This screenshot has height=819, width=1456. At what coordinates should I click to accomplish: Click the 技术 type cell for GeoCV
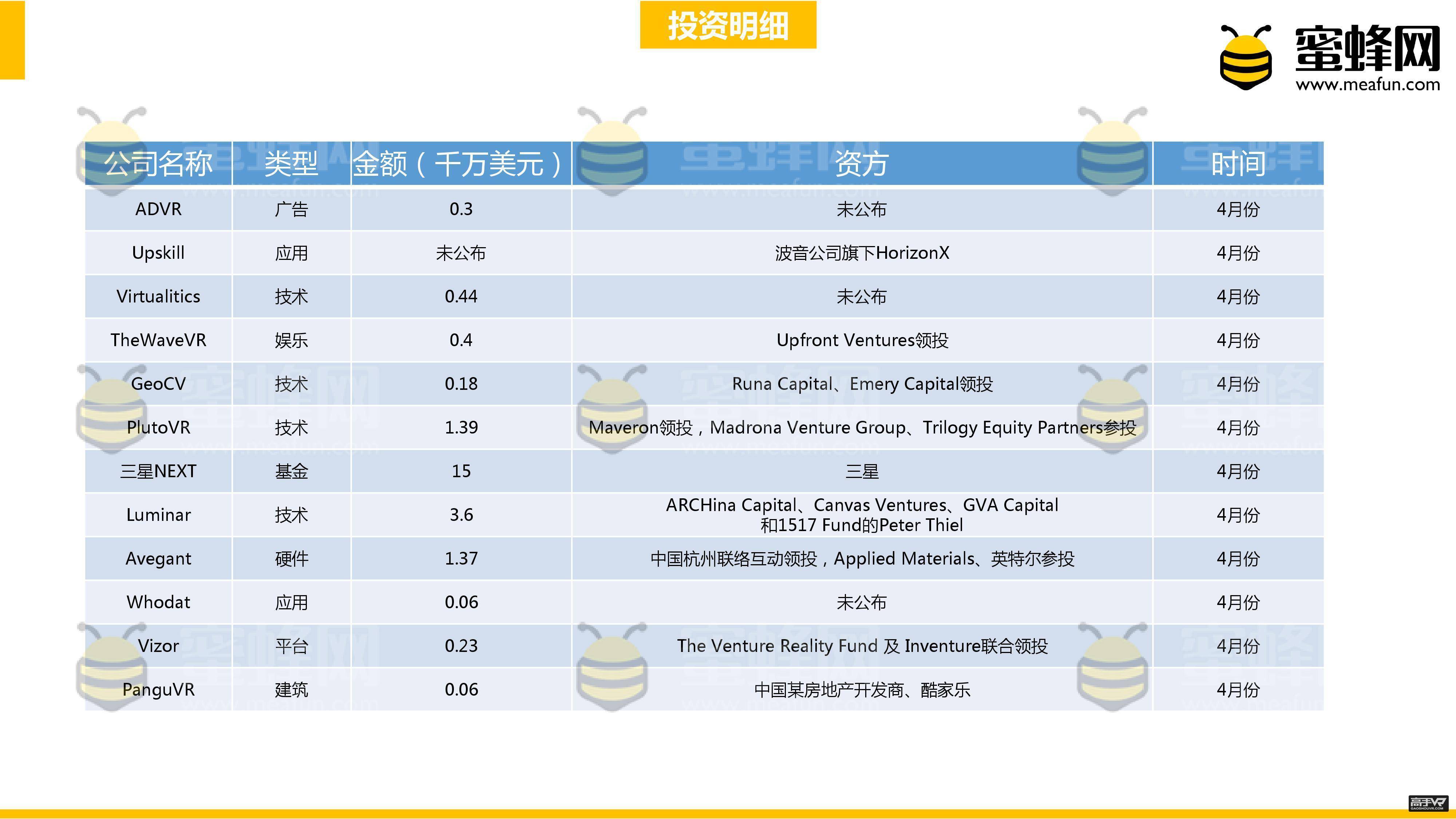(292, 384)
